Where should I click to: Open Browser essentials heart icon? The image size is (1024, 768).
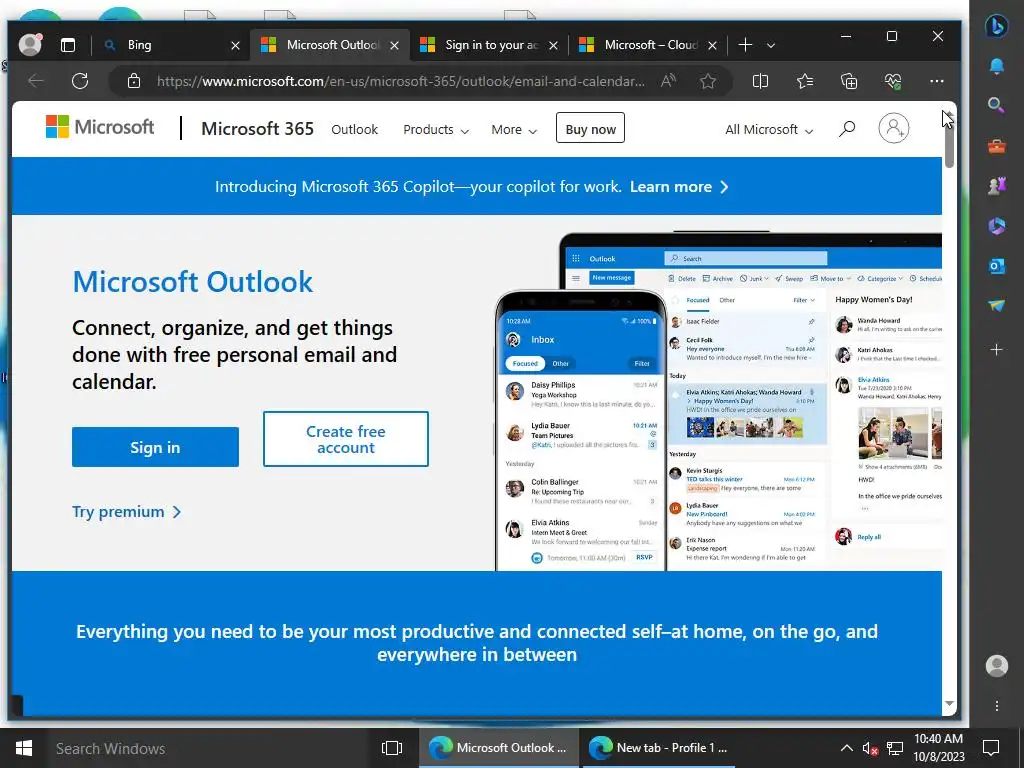pyautogui.click(x=893, y=81)
